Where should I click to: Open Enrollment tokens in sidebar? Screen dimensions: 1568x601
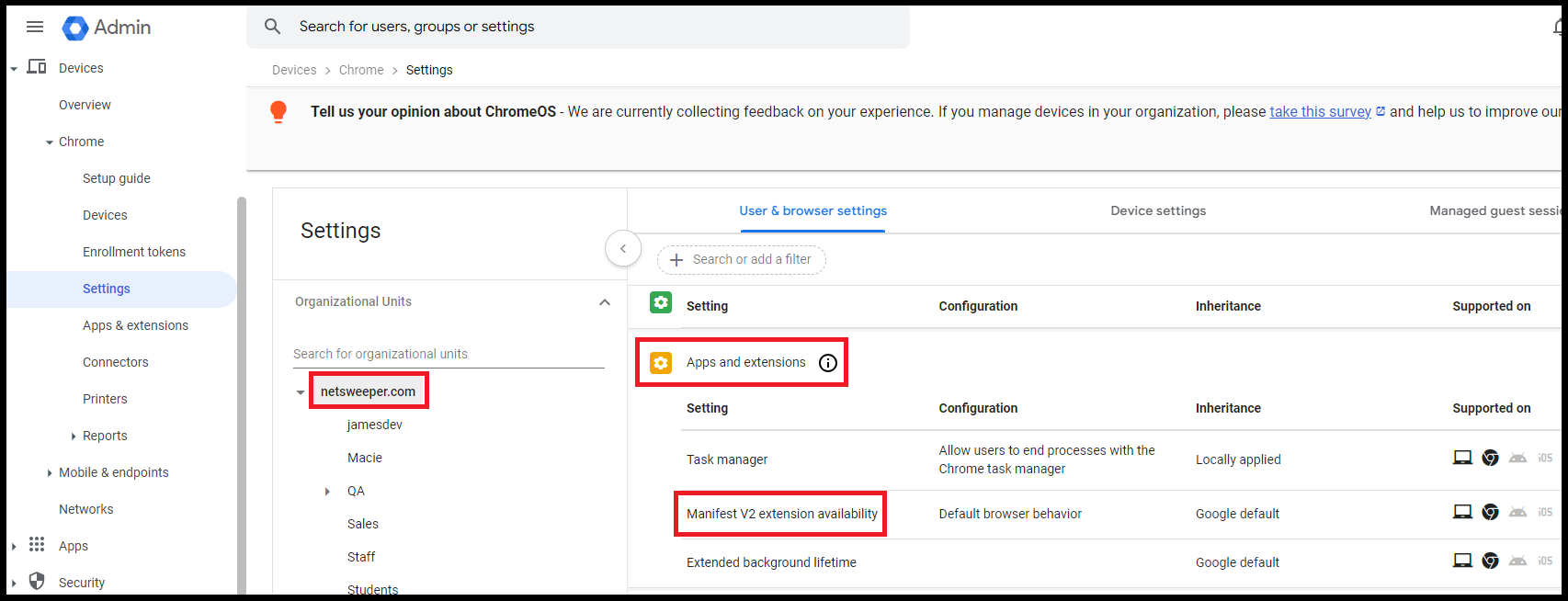point(134,252)
